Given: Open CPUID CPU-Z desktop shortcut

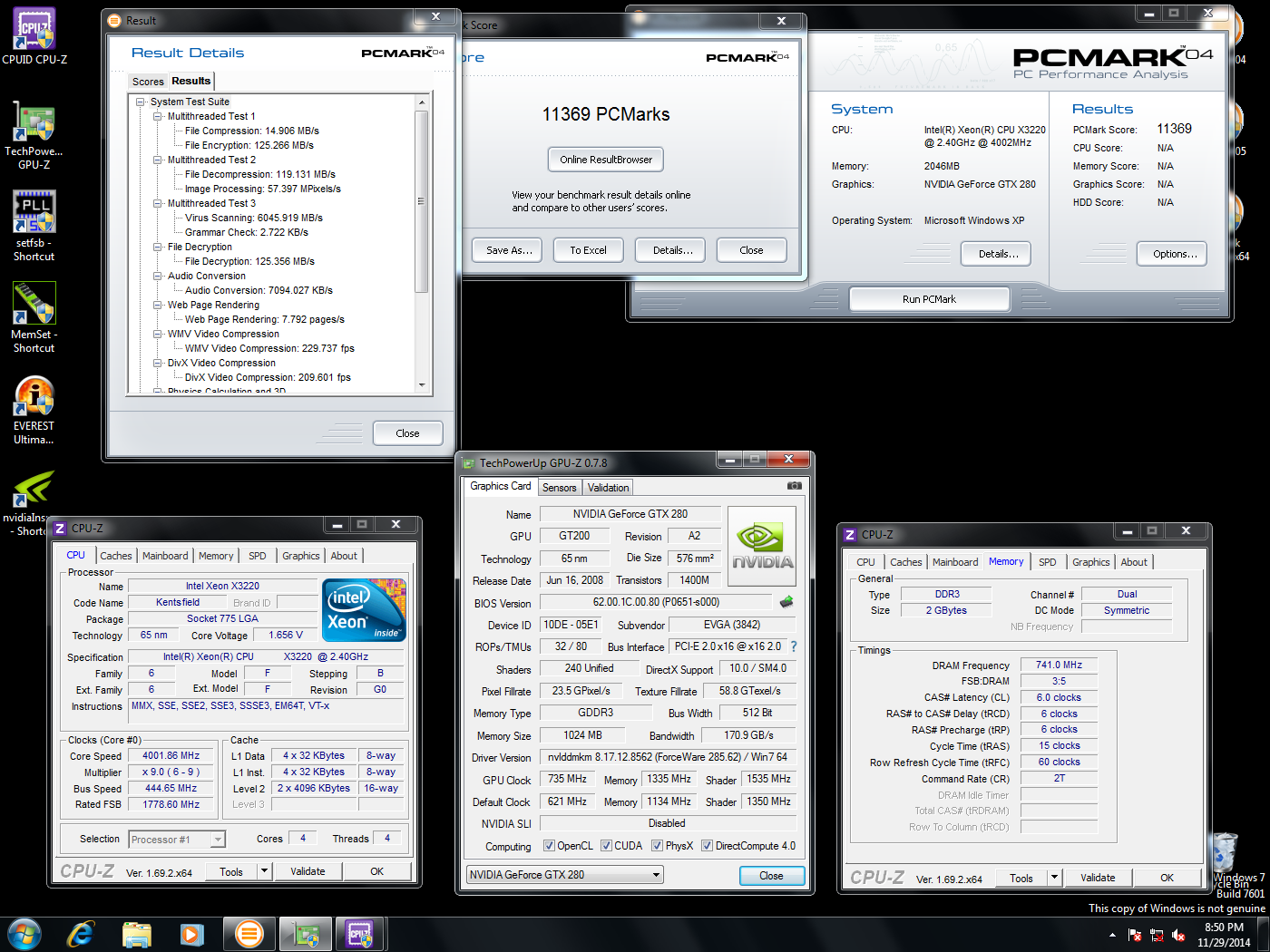Looking at the screenshot, I should pyautogui.click(x=34, y=36).
